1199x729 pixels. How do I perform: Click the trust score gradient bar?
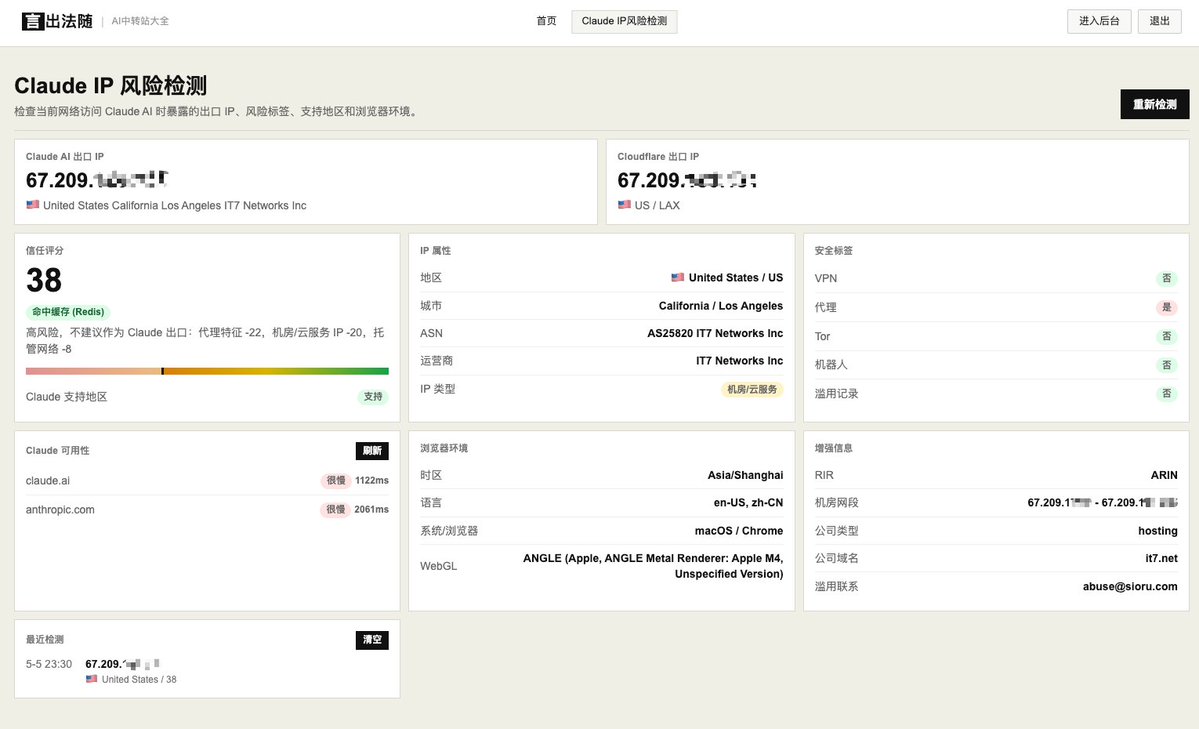click(x=207, y=371)
